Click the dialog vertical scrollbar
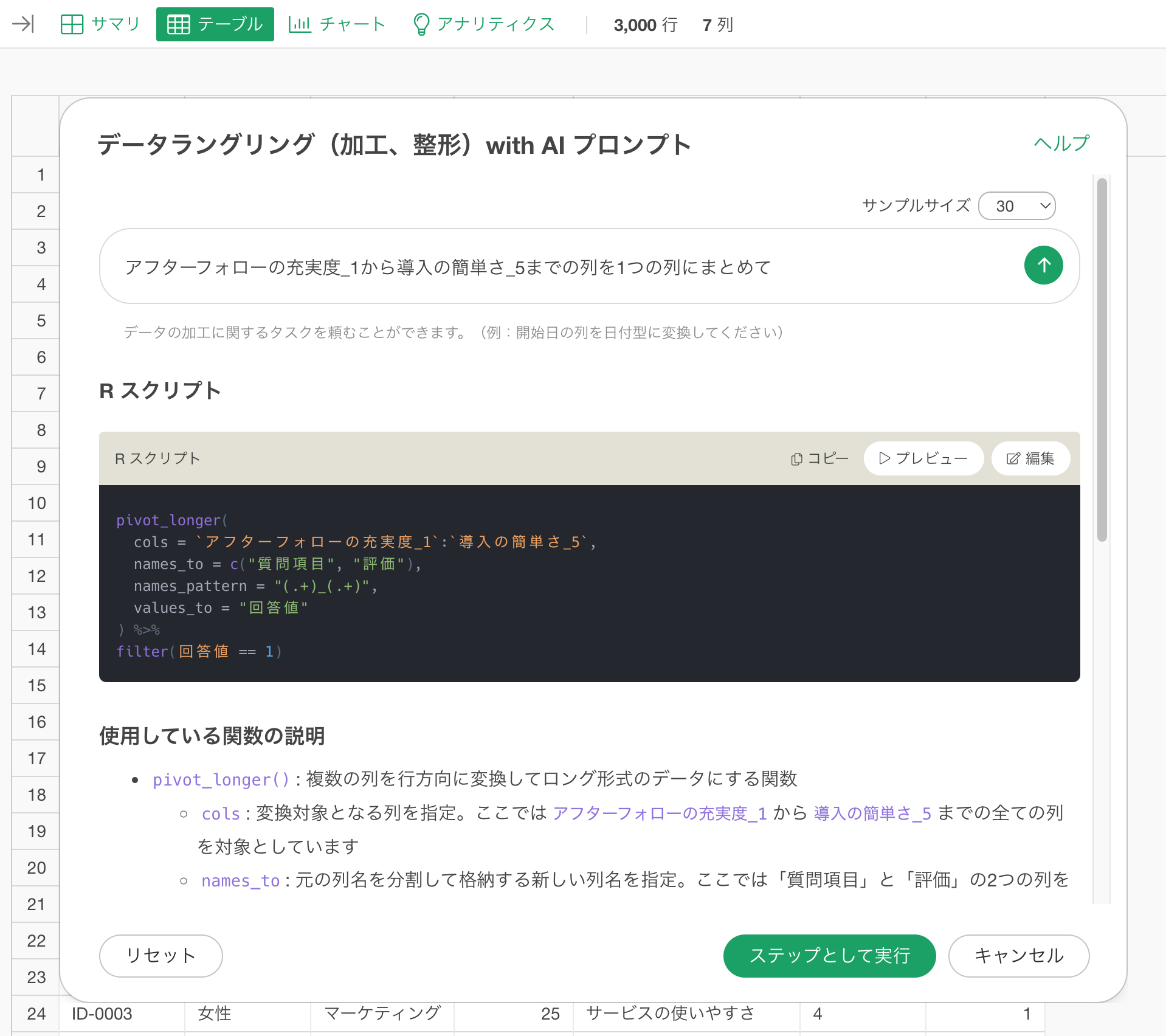 pos(1102,359)
